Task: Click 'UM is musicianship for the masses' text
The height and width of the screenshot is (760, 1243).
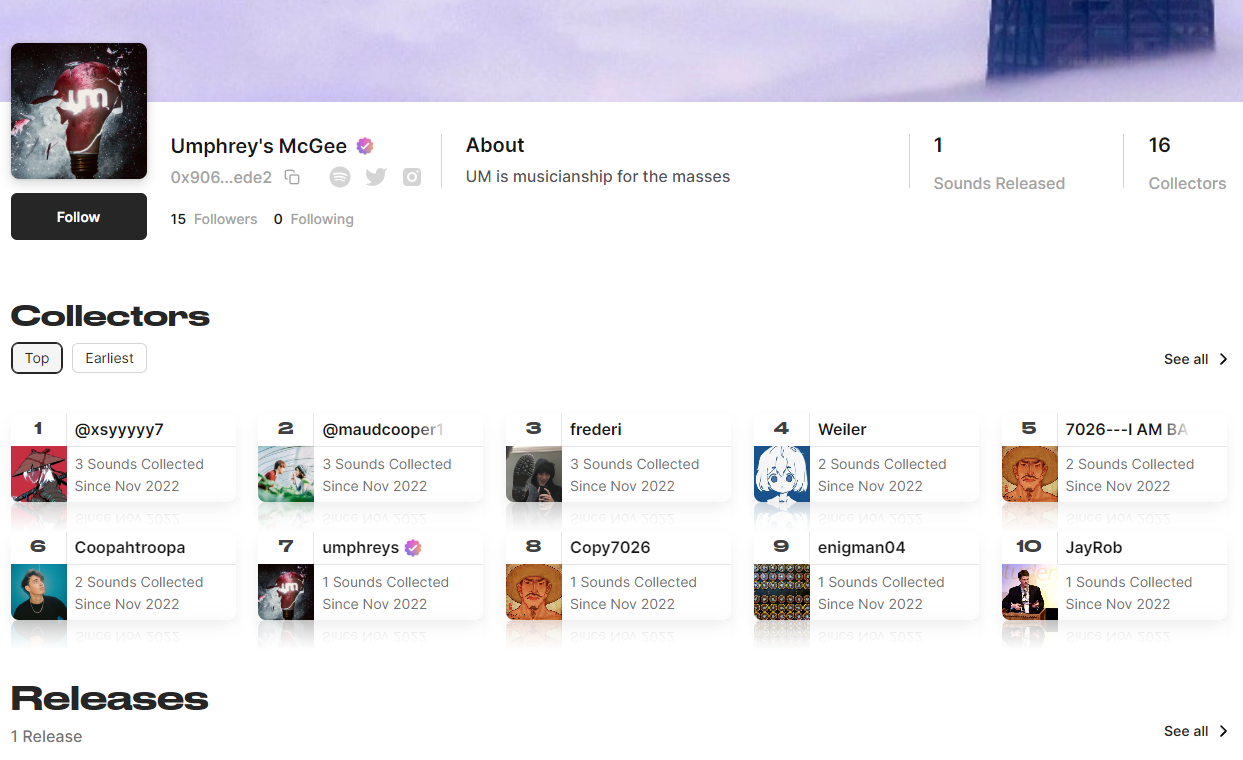Action: pos(598,176)
